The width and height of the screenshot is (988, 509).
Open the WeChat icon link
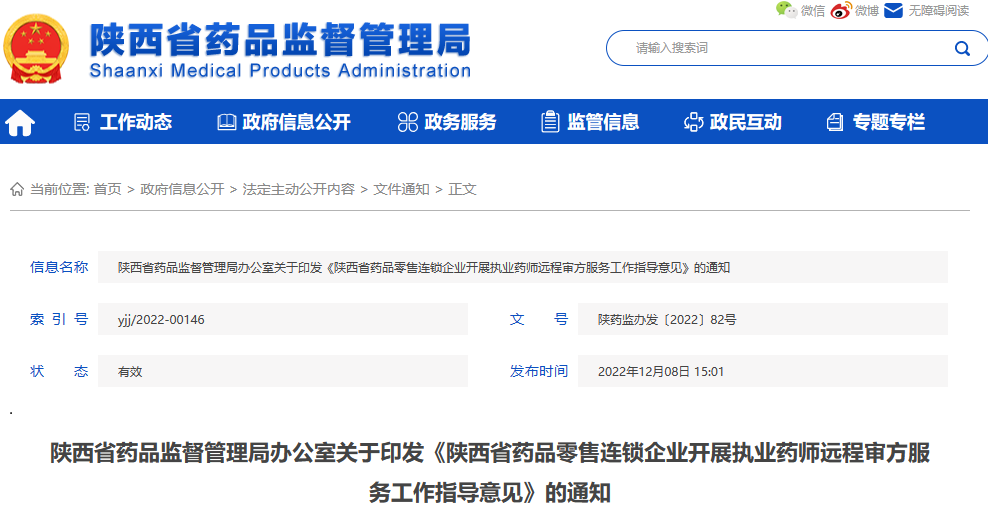tap(786, 10)
